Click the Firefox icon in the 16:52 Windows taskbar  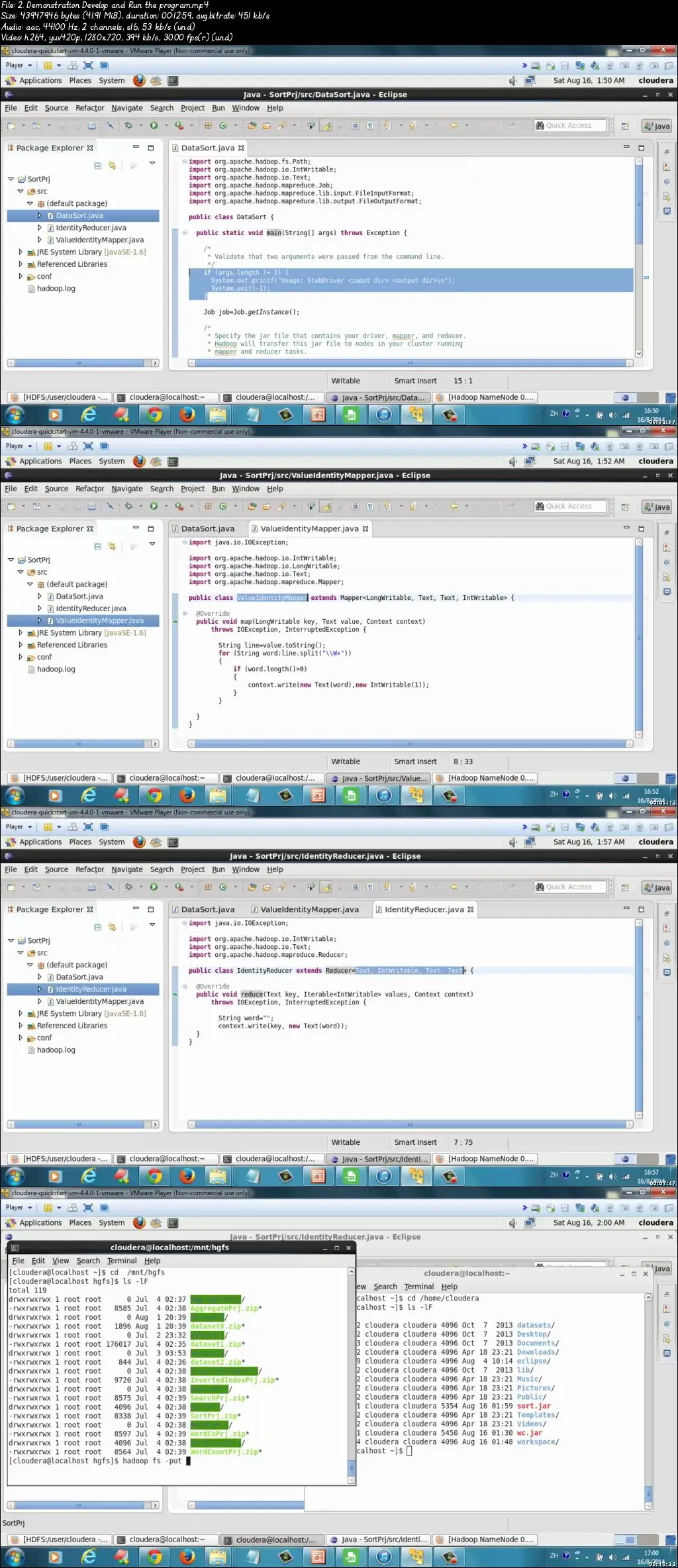187,796
